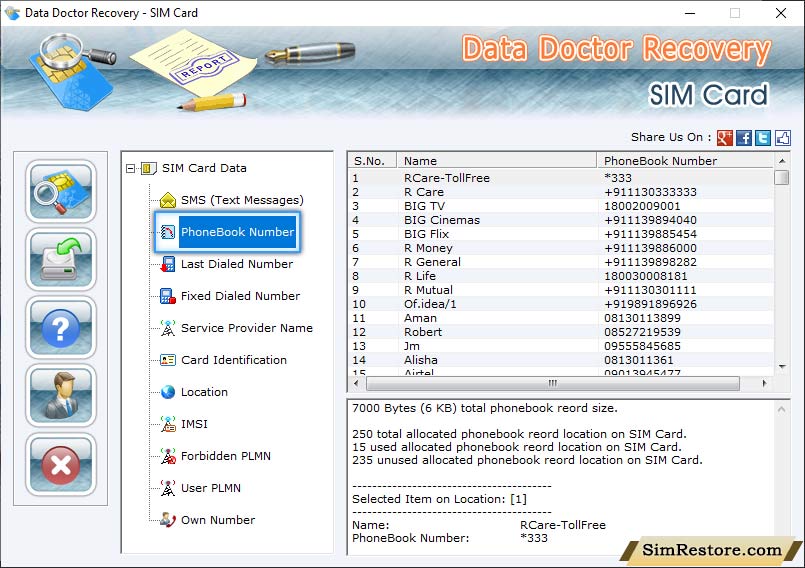Open Last Dialed Number in the tree

click(x=237, y=264)
